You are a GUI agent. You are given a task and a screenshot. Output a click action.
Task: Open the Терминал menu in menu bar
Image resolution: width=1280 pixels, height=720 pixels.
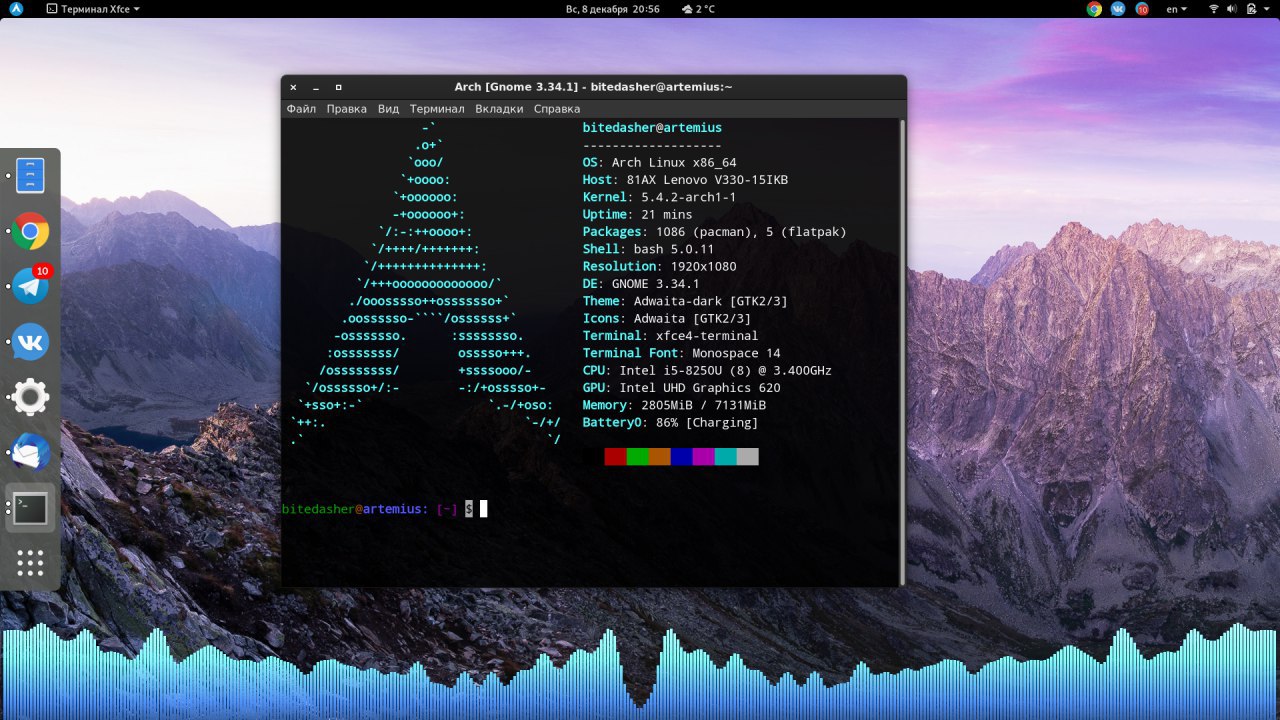pos(437,109)
